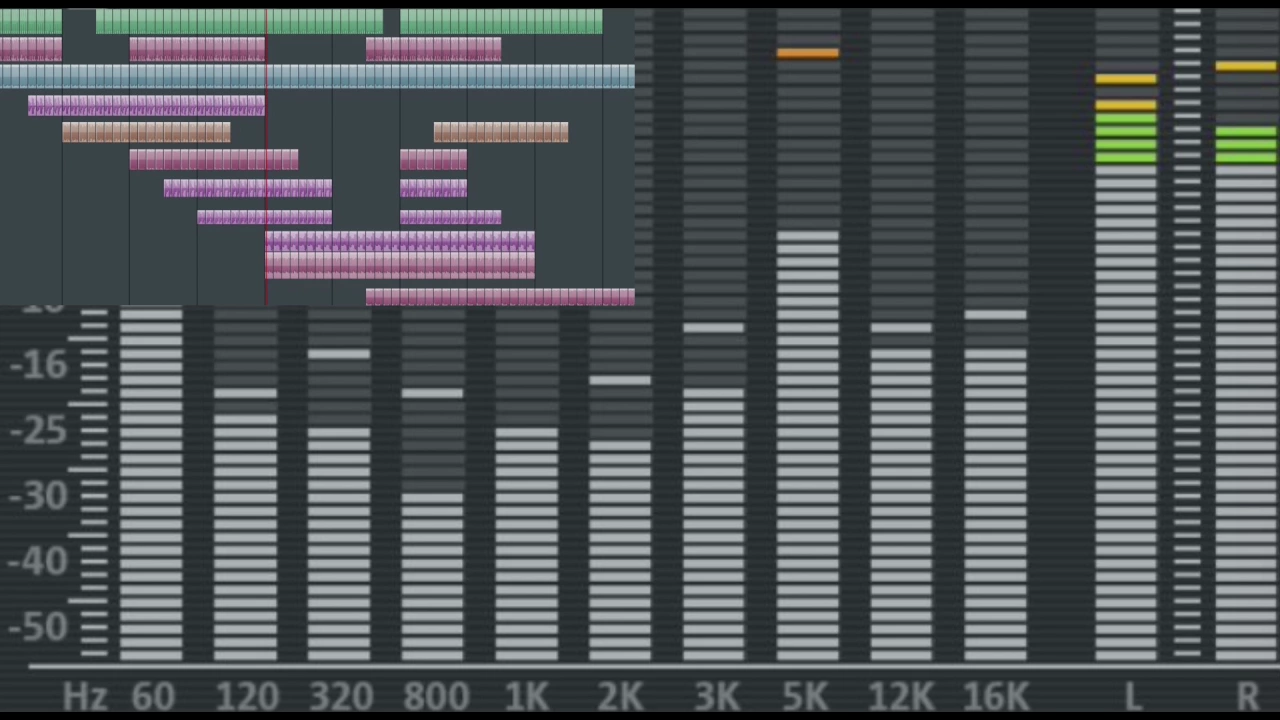Click the -16 dB scale label

click(39, 365)
